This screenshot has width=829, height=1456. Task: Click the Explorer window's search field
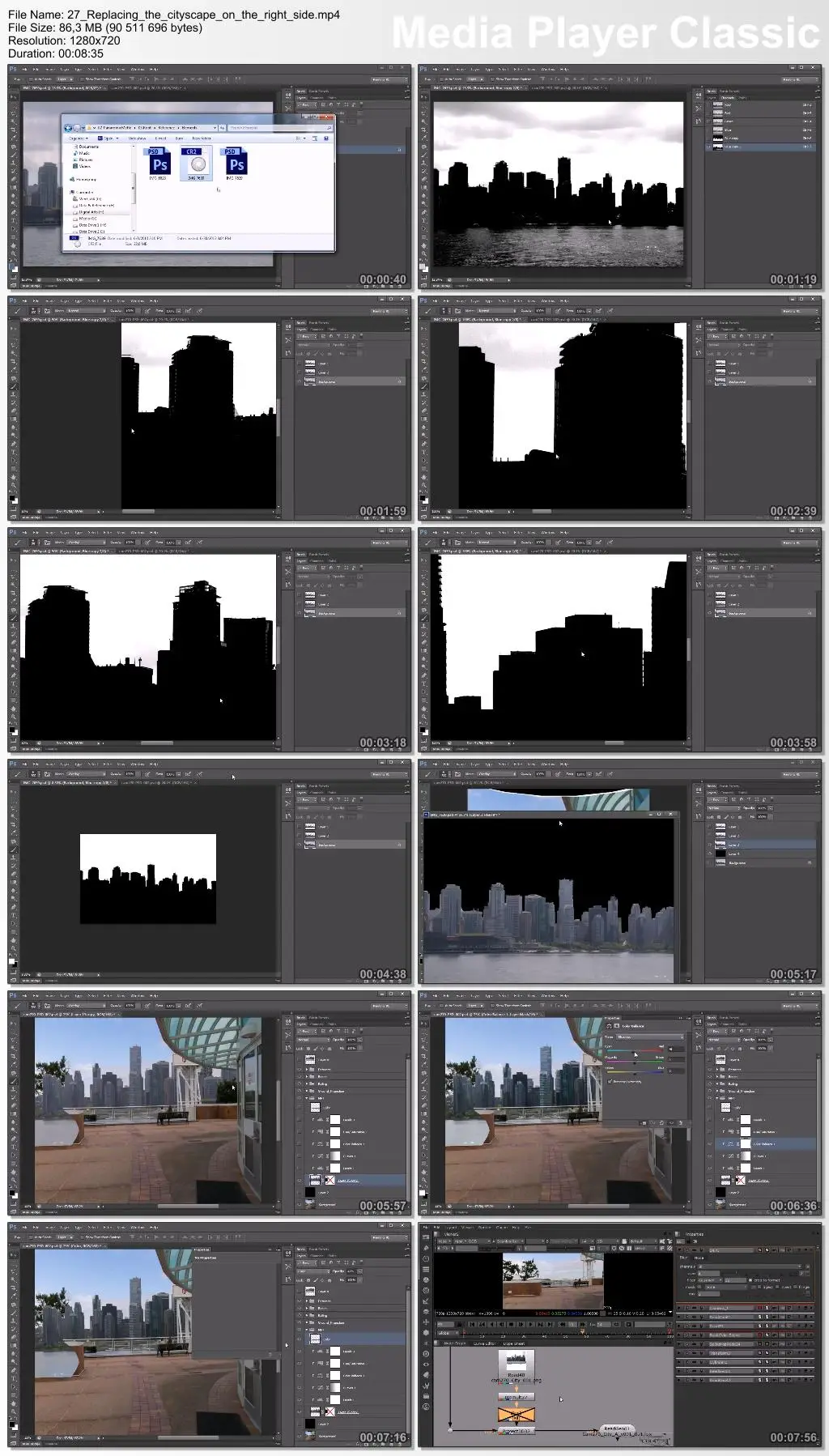[280, 128]
